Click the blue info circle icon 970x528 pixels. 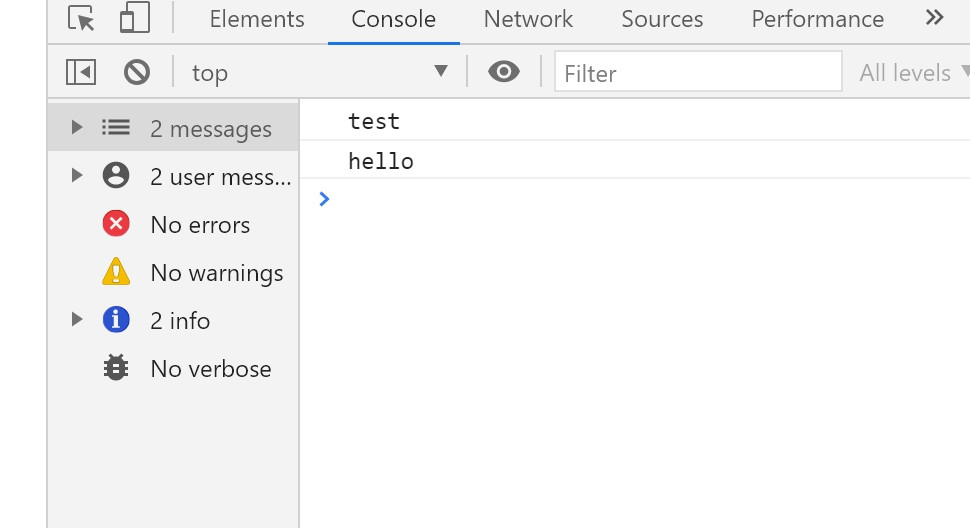tap(116, 320)
